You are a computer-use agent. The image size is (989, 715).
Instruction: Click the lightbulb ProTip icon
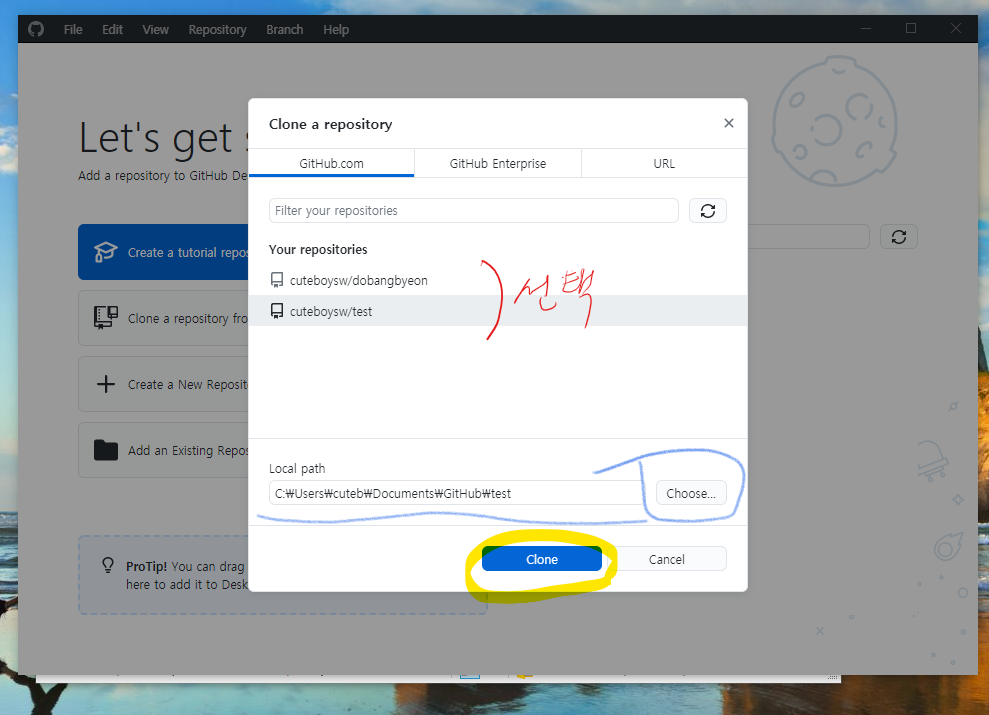click(x=108, y=565)
